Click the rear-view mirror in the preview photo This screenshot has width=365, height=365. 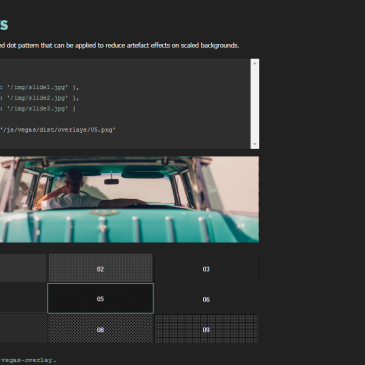[x=111, y=181]
